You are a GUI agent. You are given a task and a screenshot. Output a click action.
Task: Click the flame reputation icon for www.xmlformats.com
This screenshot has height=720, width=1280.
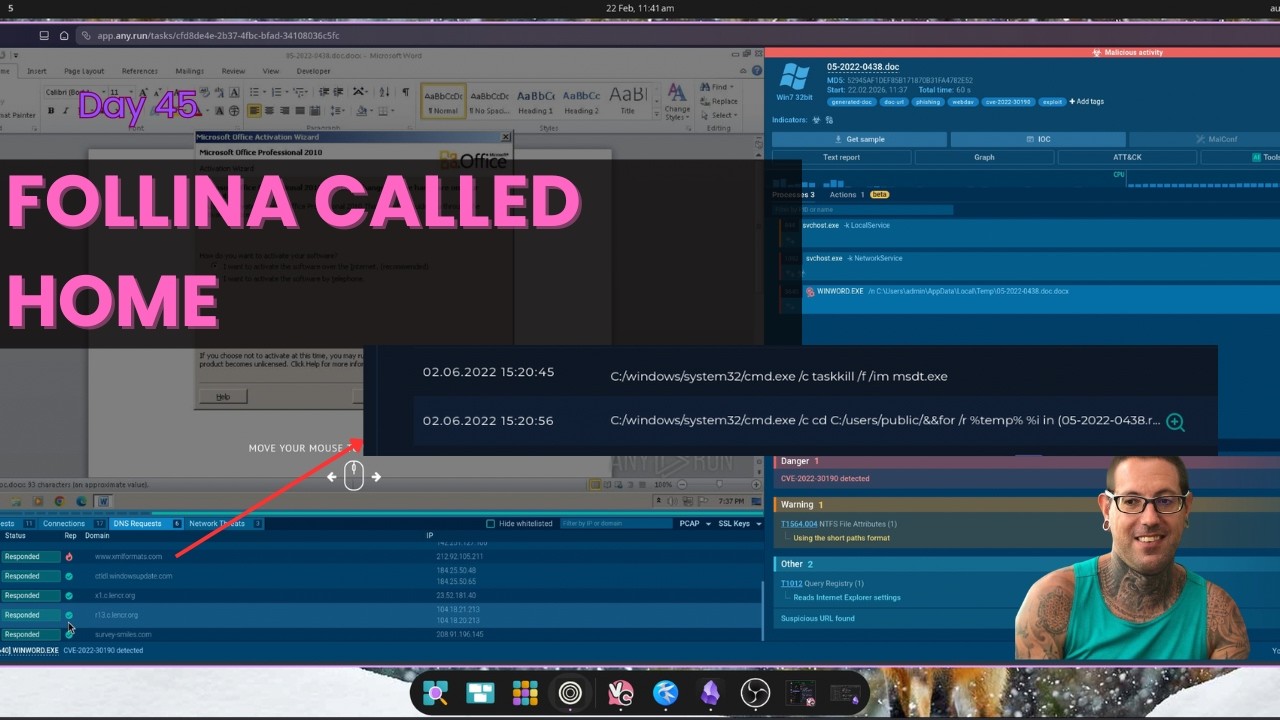69,556
